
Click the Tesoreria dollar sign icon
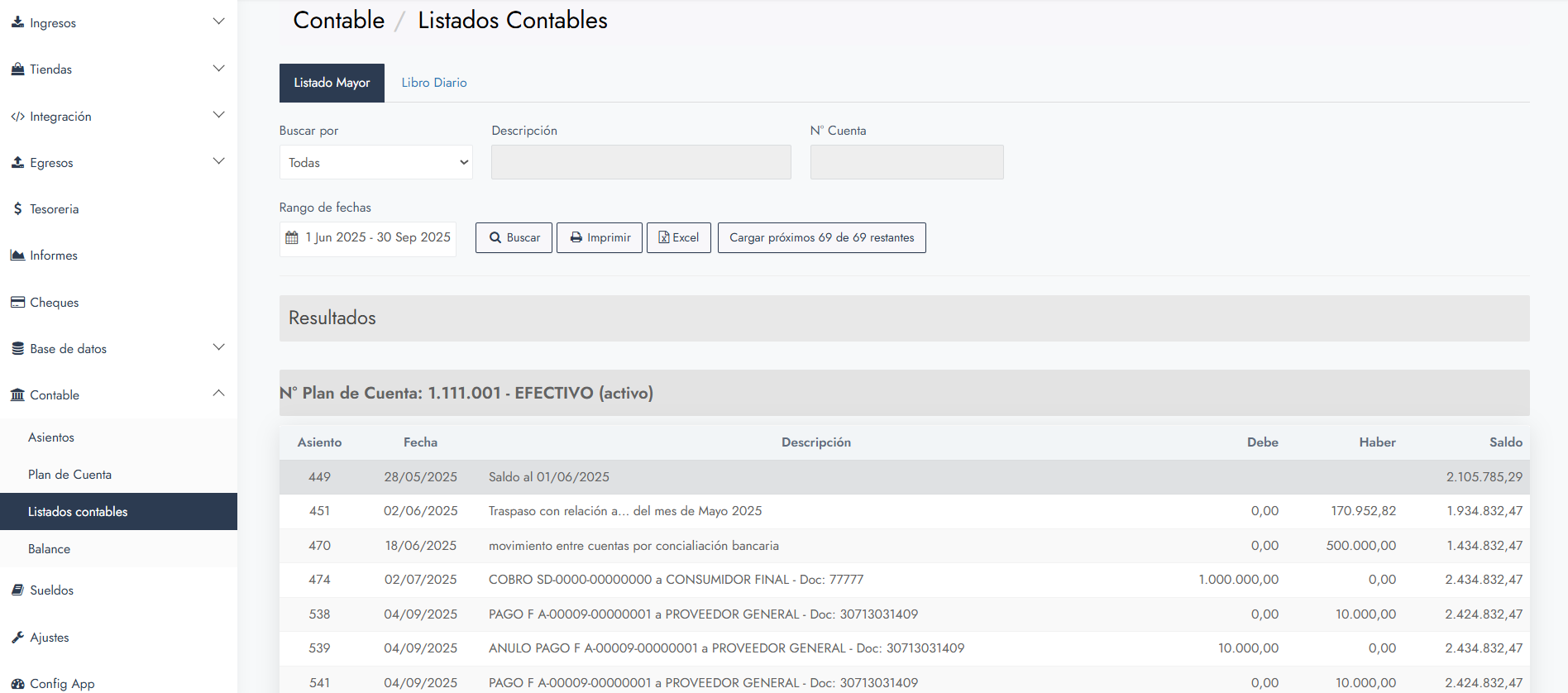pos(17,209)
